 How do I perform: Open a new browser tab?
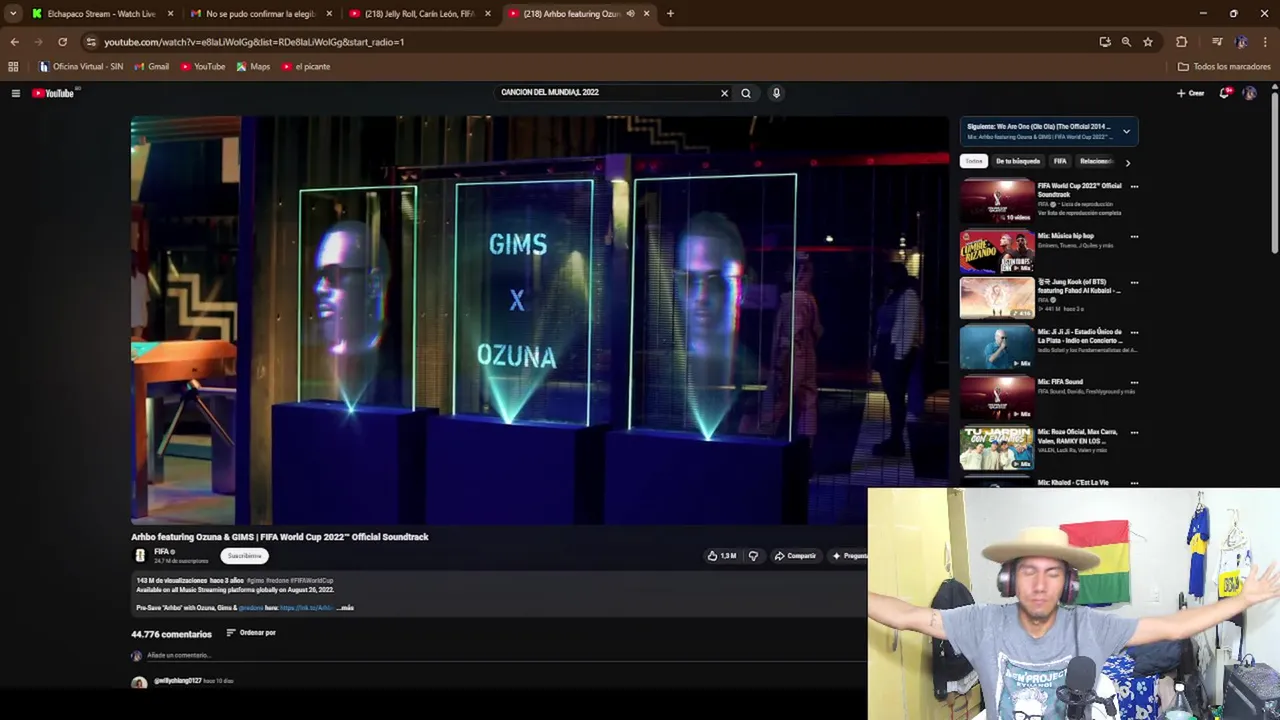tap(670, 14)
